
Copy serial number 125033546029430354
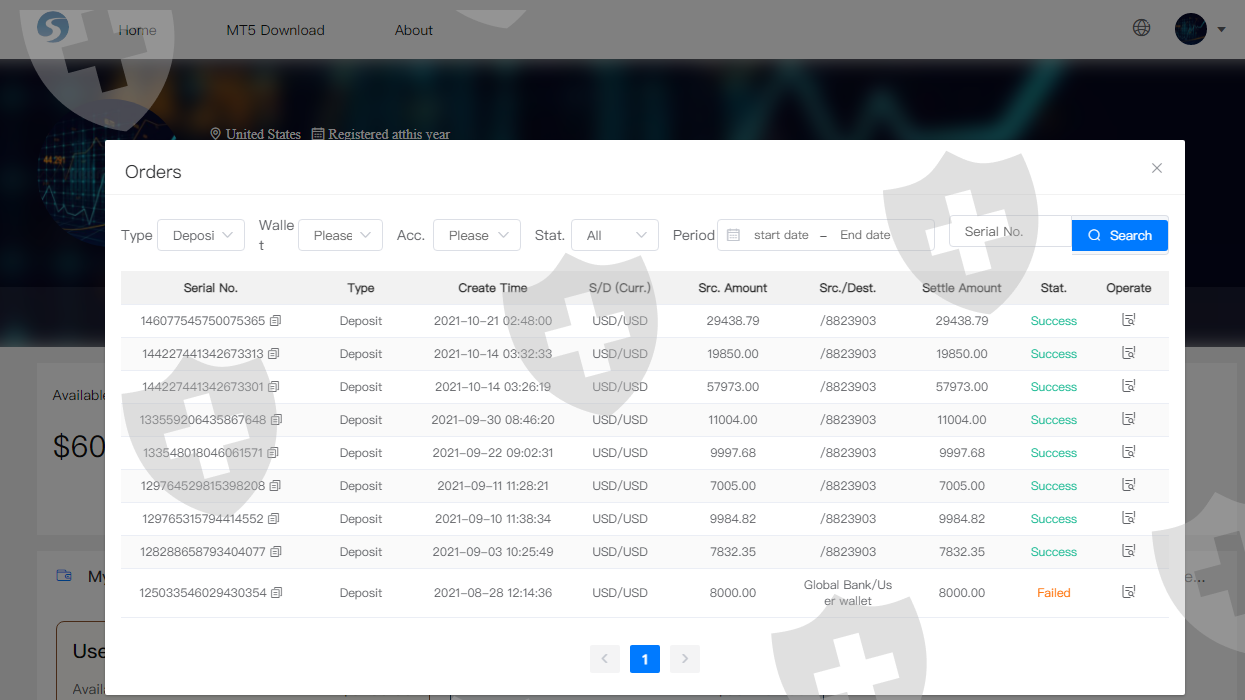click(x=277, y=593)
